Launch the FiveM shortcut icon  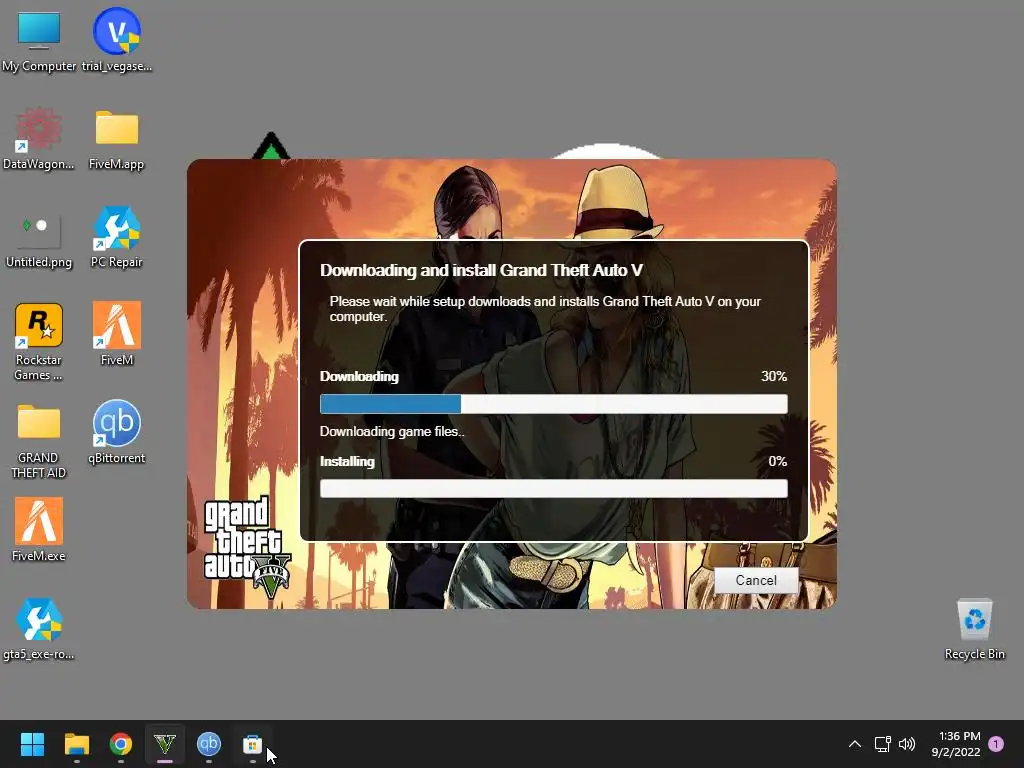coord(116,333)
